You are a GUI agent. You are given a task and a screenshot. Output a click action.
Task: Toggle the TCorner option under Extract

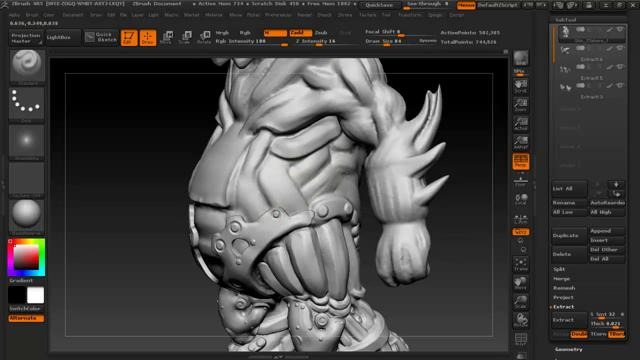coord(598,334)
